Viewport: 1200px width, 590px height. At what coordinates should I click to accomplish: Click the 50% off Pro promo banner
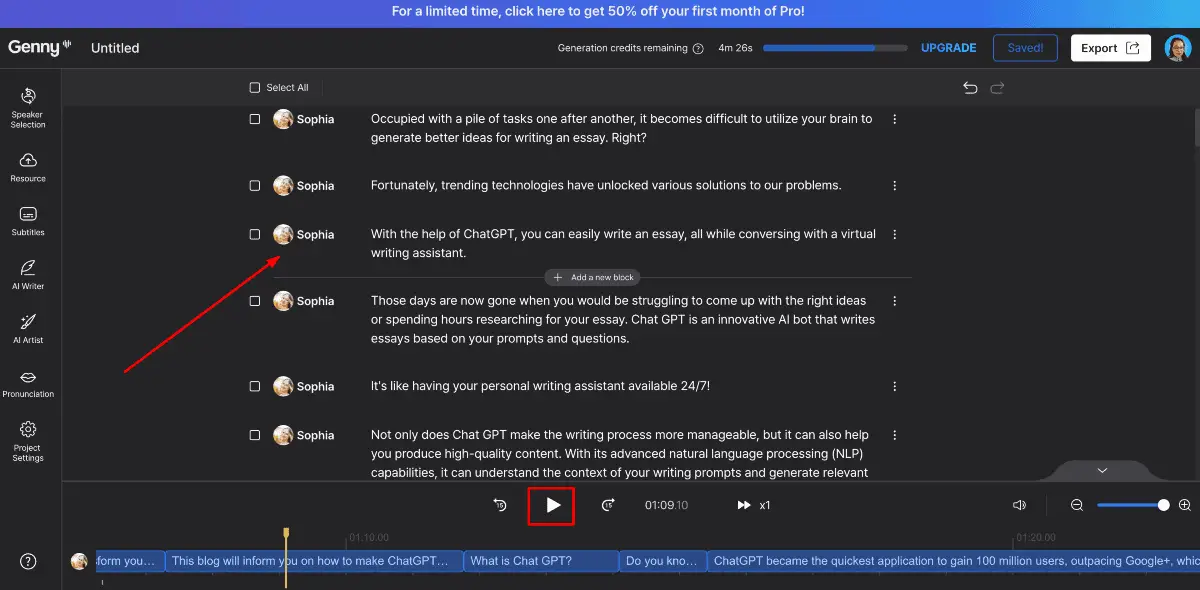(598, 12)
